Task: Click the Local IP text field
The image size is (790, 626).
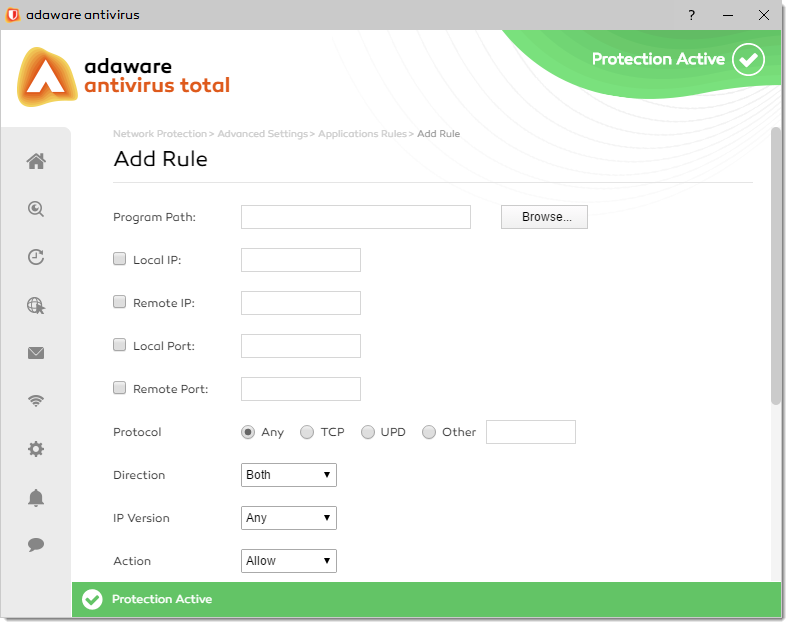Action: click(x=301, y=260)
